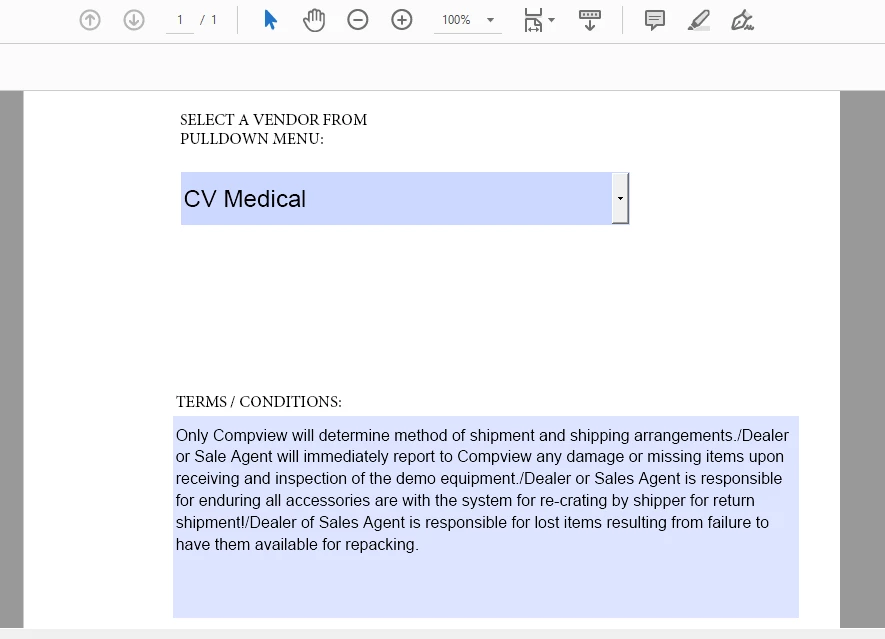Viewport: 885px width, 639px height.
Task: Go to next page with down arrow
Action: point(134,20)
